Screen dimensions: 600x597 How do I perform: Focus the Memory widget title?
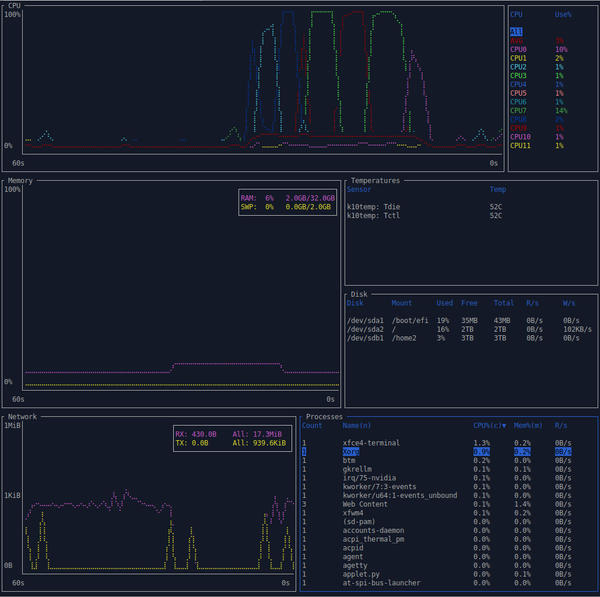(x=20, y=181)
